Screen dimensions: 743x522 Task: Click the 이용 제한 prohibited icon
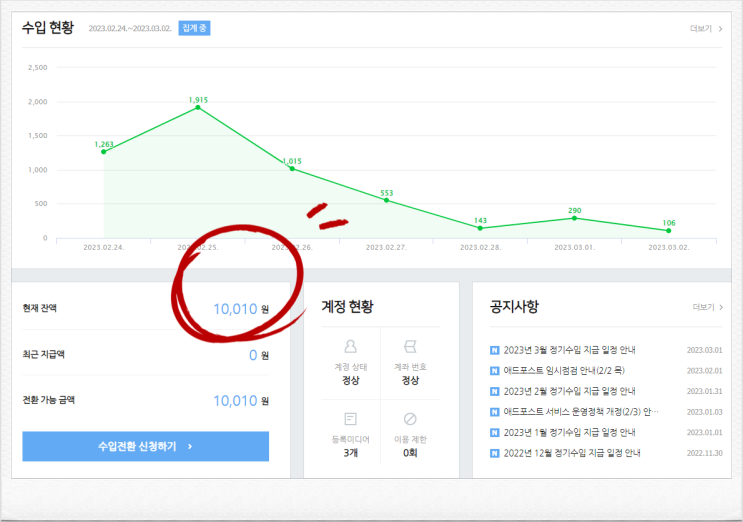tap(410, 419)
